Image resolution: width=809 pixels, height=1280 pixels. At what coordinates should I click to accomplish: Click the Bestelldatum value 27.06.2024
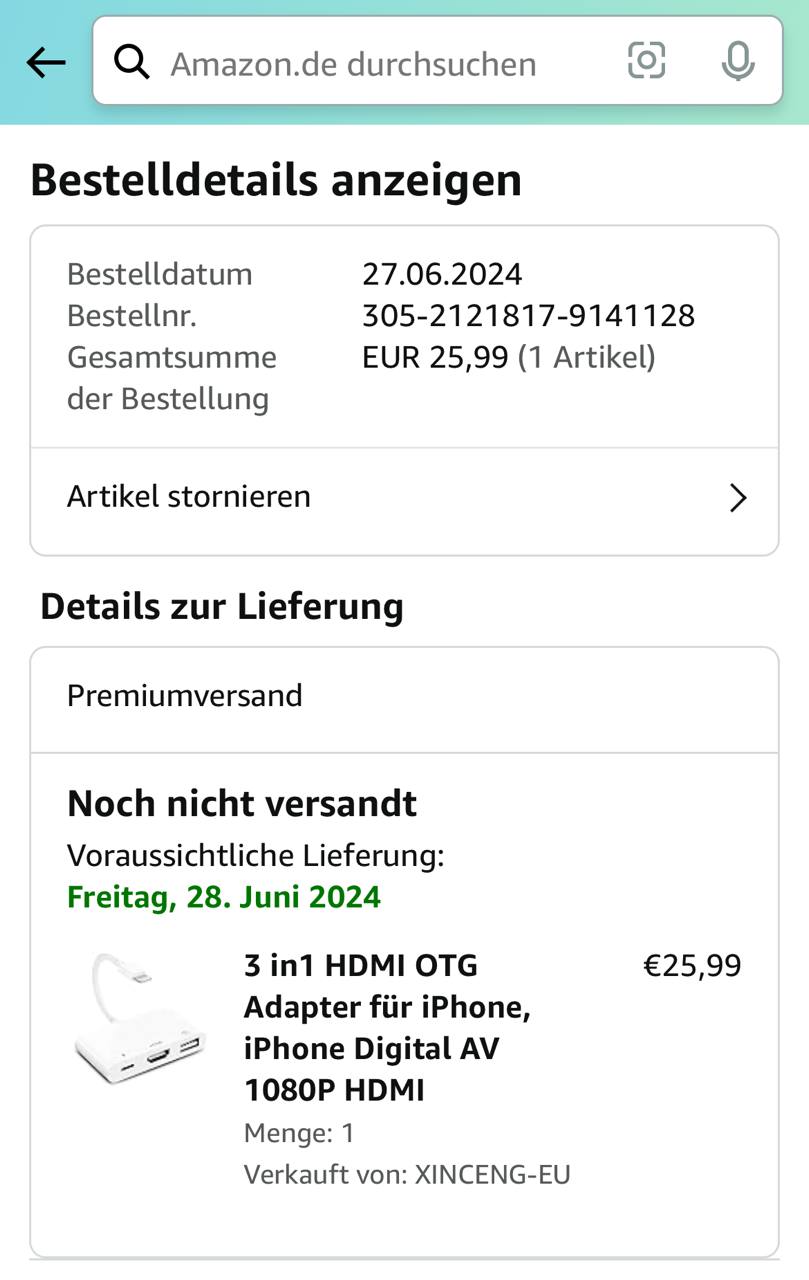click(x=442, y=274)
